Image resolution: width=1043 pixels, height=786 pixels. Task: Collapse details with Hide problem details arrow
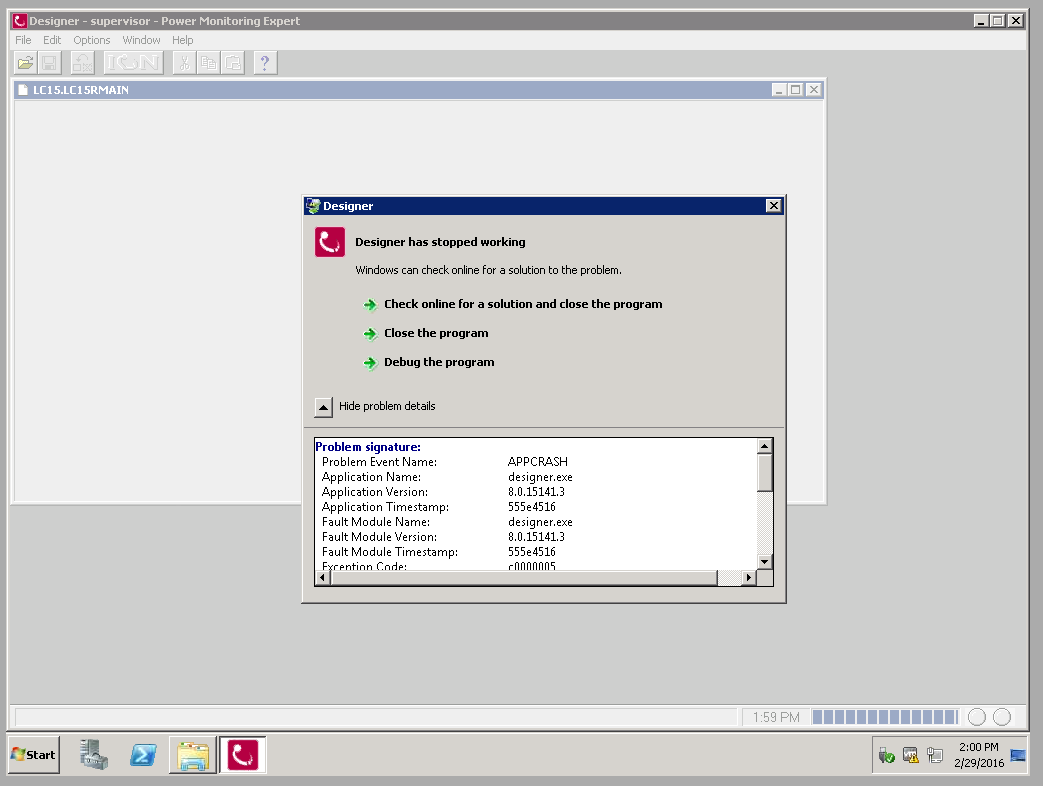(x=323, y=407)
